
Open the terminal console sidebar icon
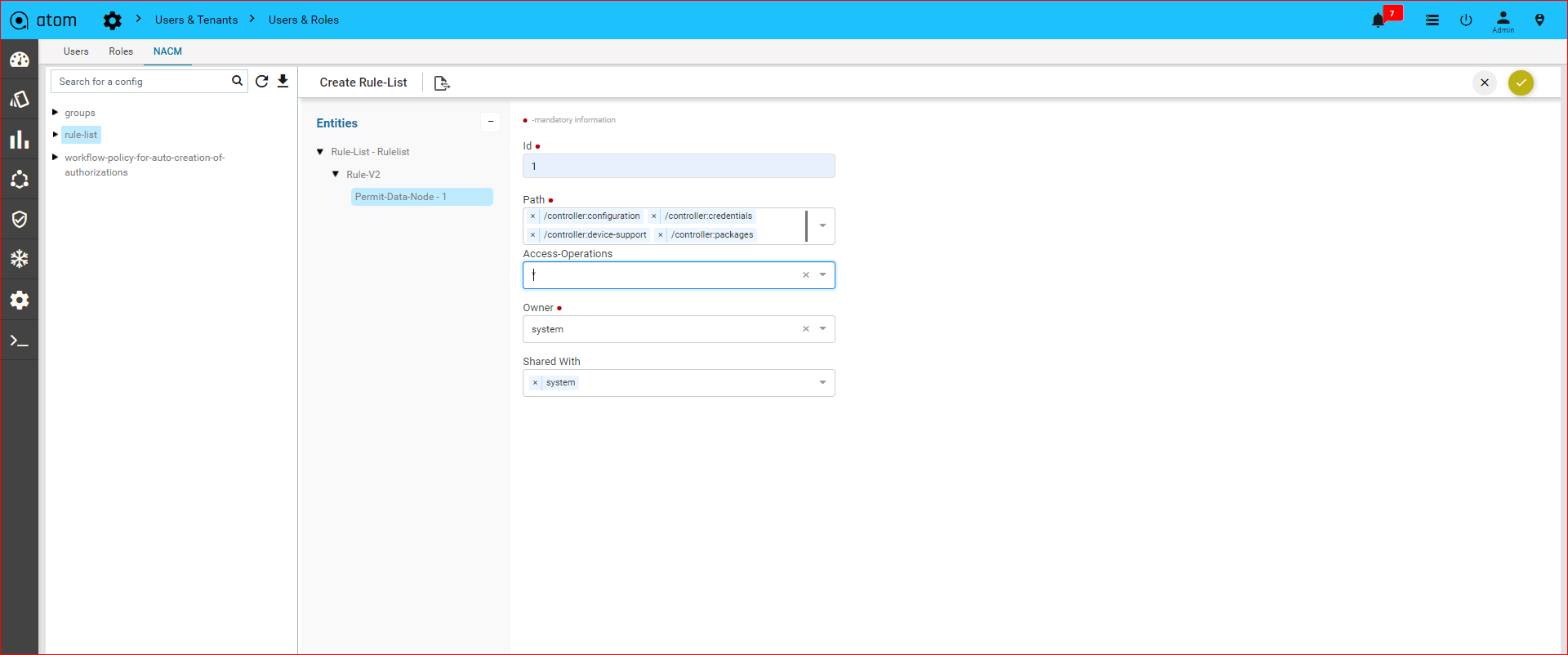coord(20,341)
